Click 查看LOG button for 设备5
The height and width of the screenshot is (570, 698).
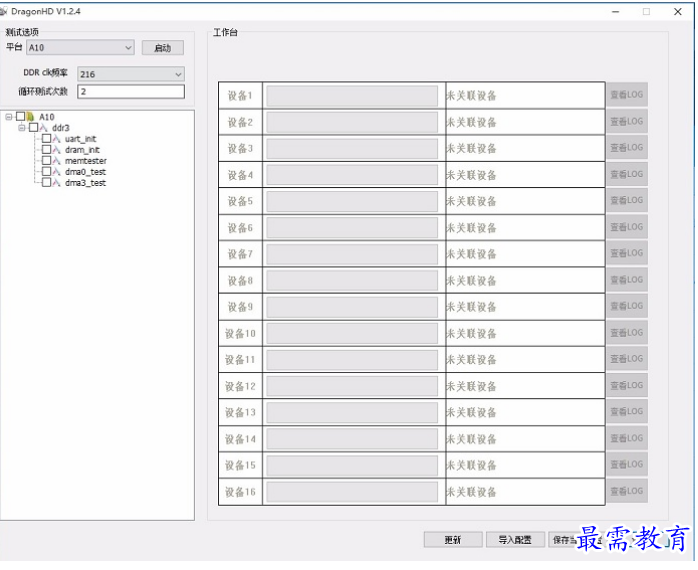[x=627, y=200]
